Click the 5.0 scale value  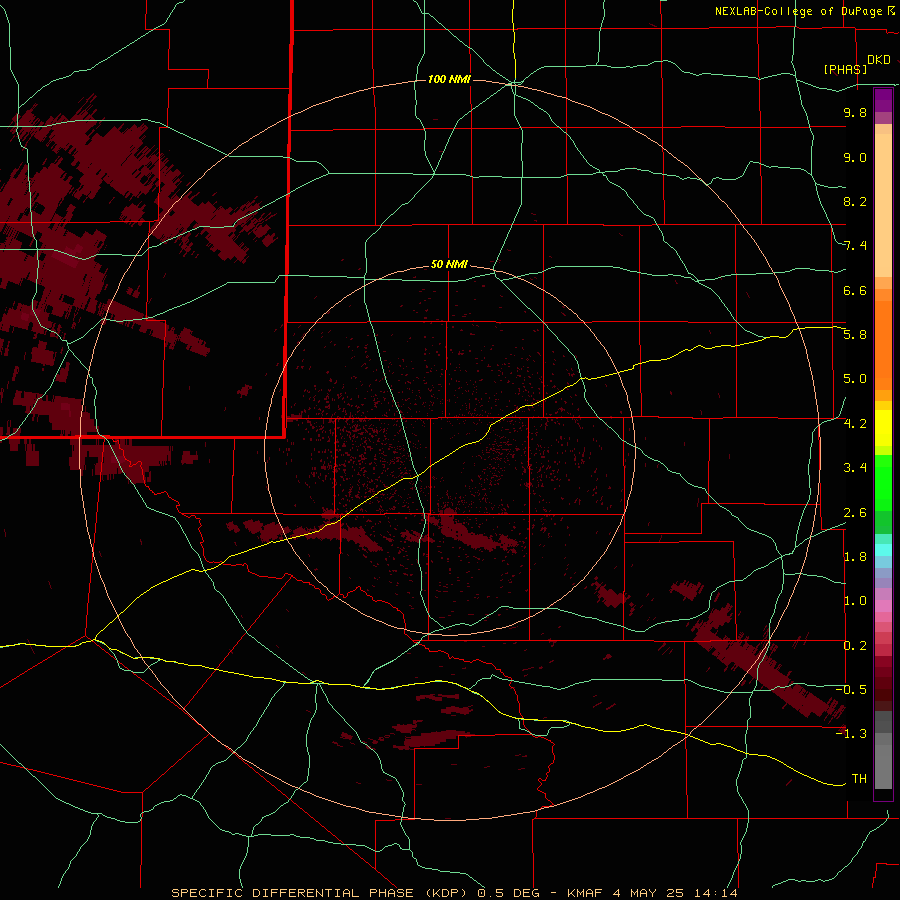click(855, 379)
